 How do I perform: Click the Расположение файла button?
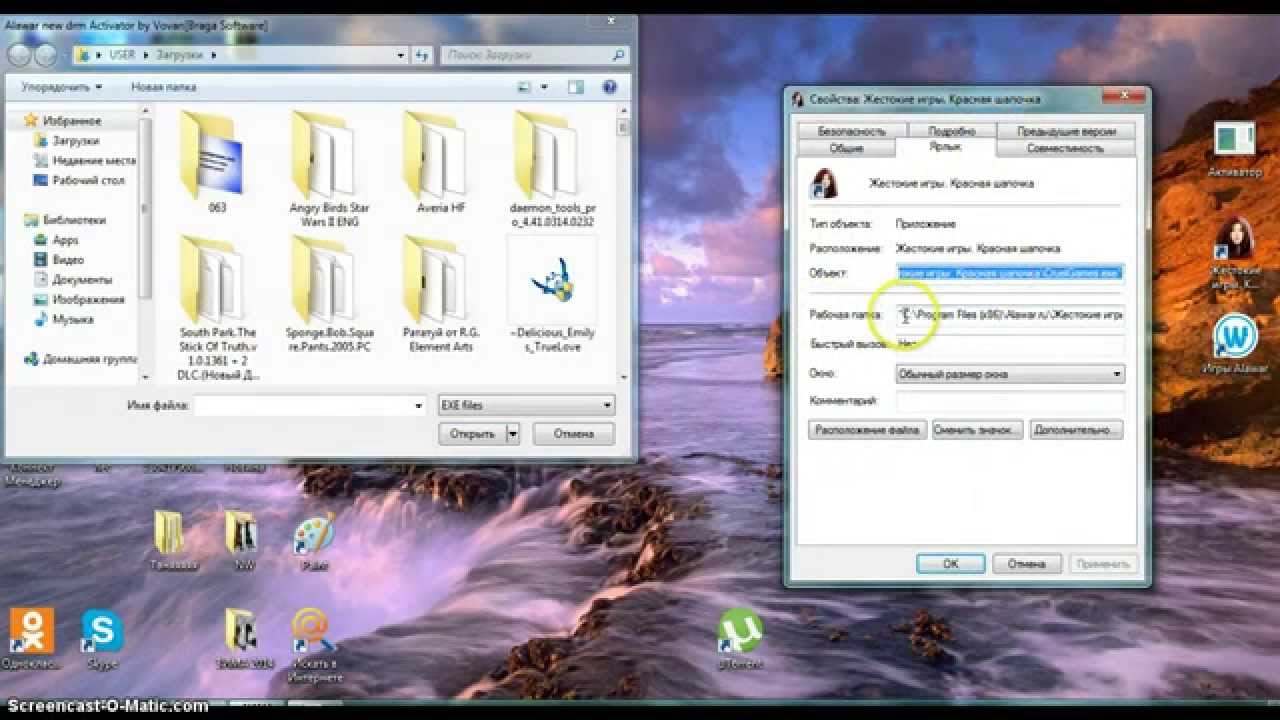coord(867,430)
